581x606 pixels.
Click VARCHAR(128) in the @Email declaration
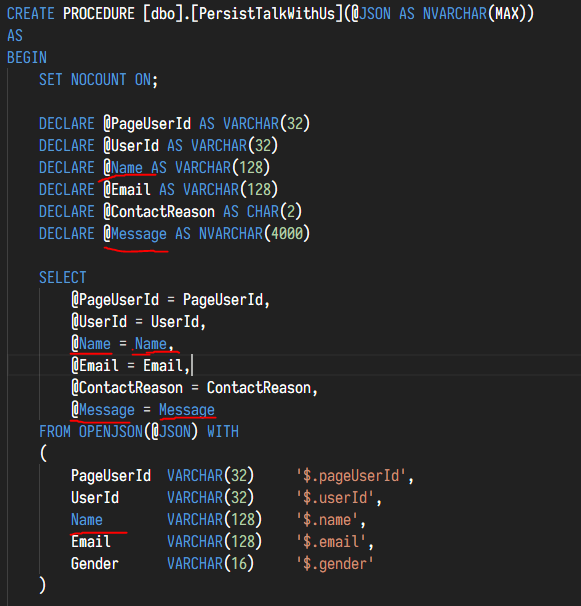point(230,190)
